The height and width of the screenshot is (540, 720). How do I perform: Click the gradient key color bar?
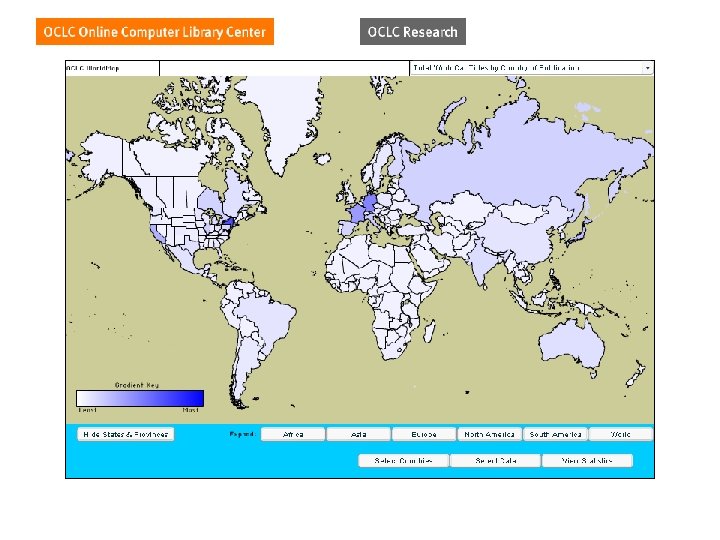pos(140,398)
